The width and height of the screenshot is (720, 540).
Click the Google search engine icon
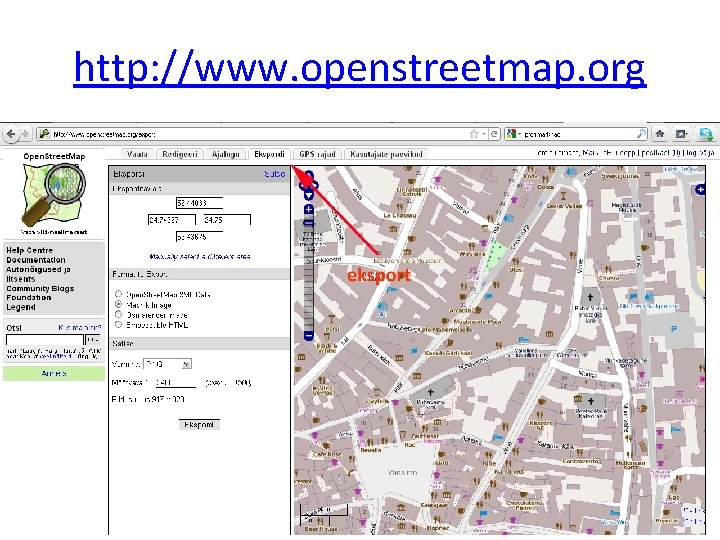click(x=511, y=134)
